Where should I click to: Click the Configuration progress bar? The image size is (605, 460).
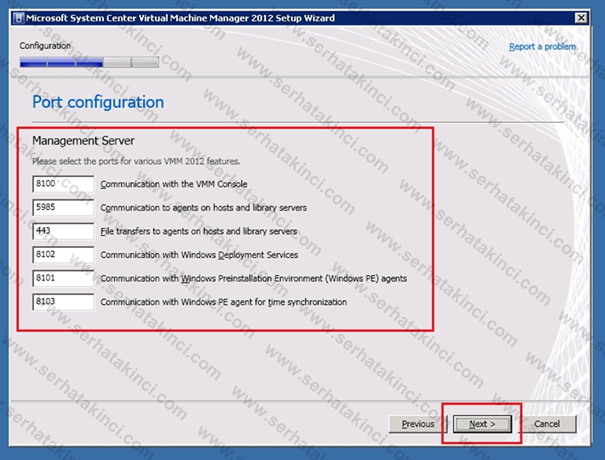pyautogui.click(x=89, y=62)
